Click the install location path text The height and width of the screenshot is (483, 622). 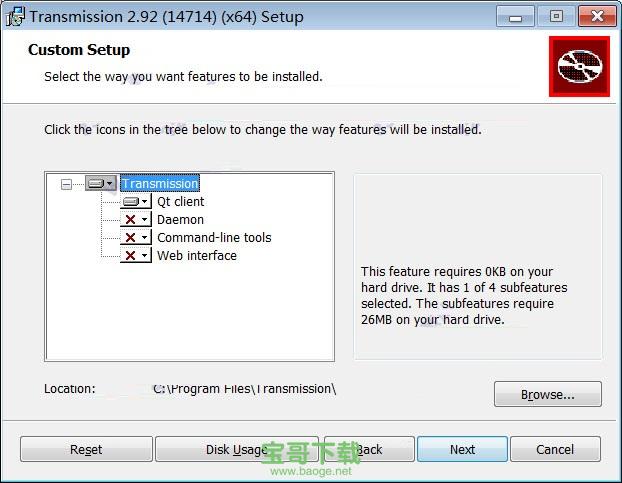click(244, 389)
